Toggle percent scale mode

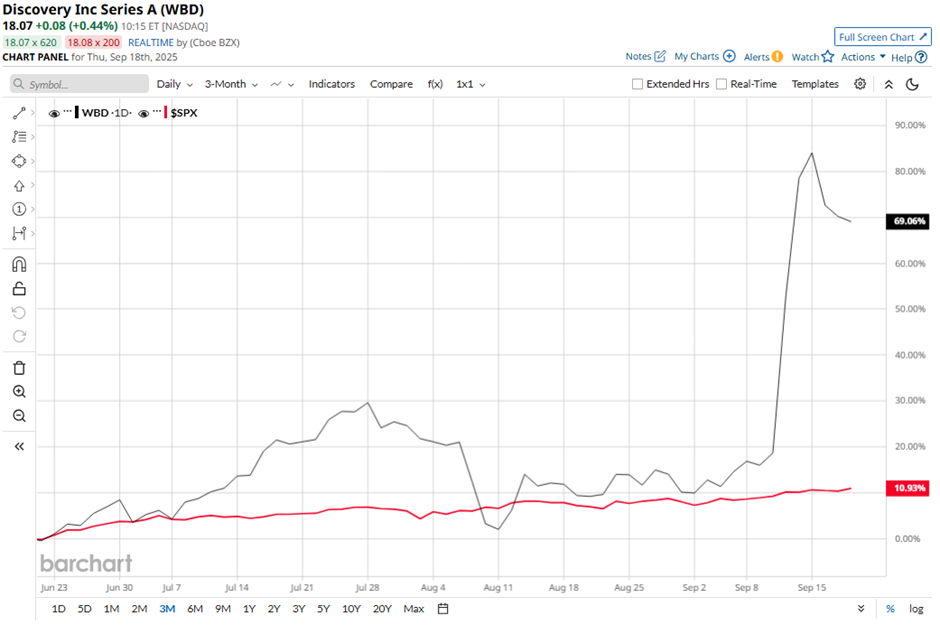tap(890, 609)
